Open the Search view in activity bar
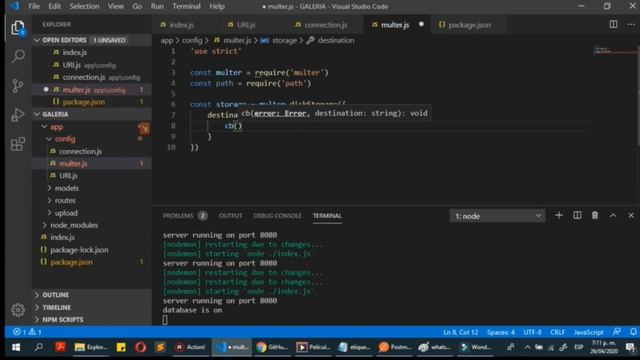The width and height of the screenshot is (640, 360). pos(18,56)
